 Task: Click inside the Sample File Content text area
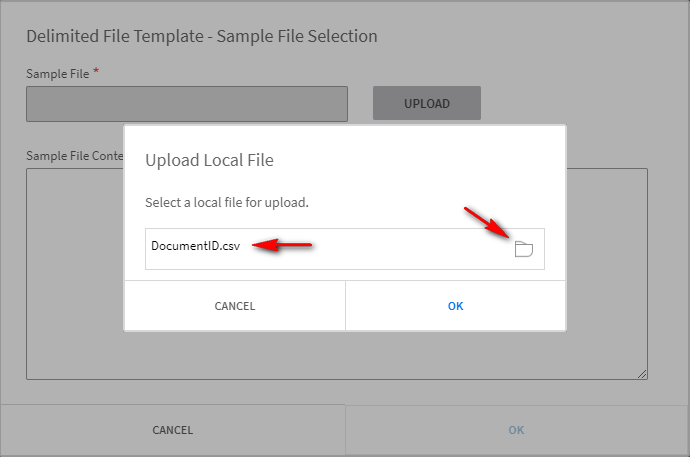point(80,300)
